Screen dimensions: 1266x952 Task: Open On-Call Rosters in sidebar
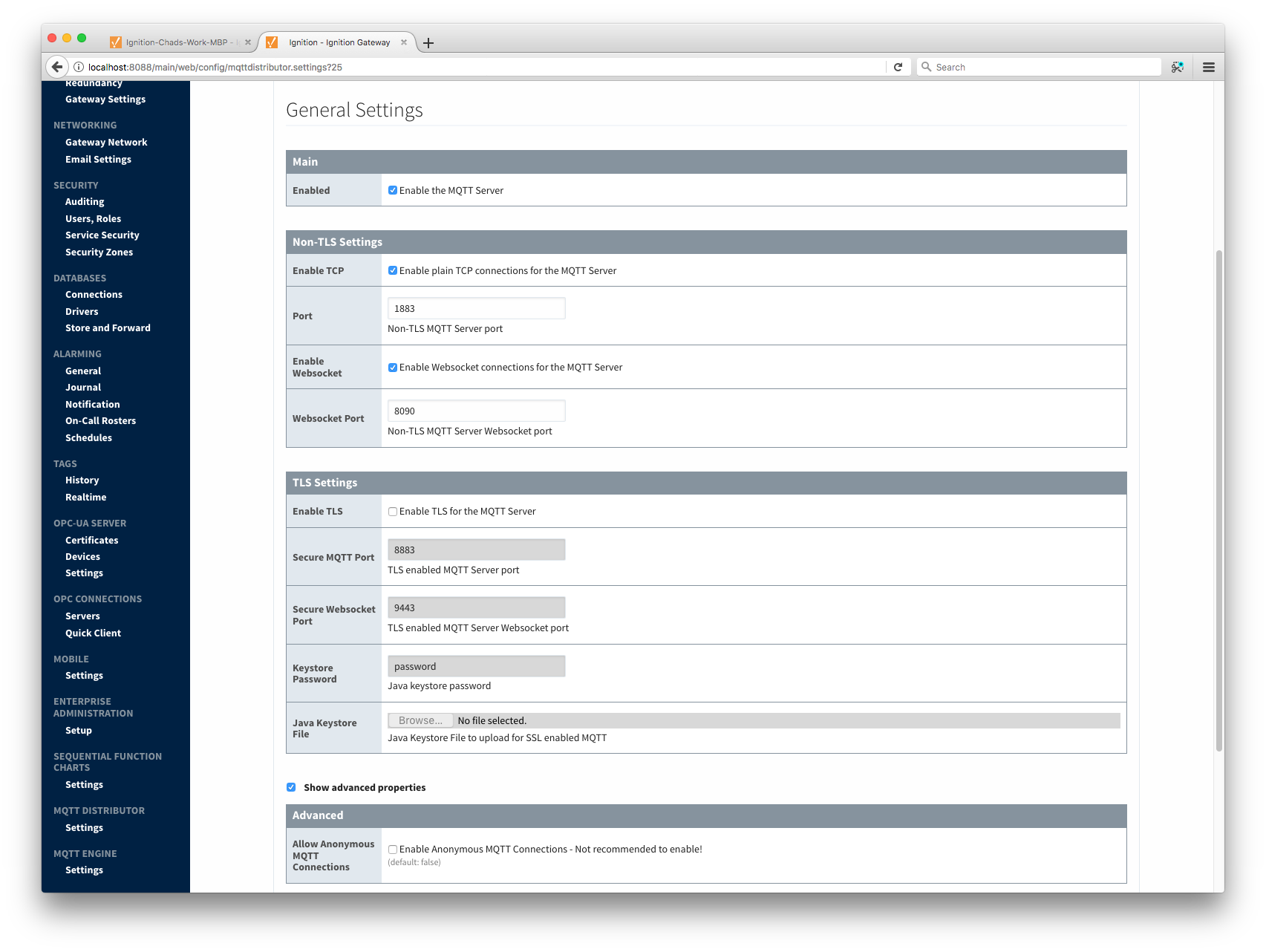pyautogui.click(x=100, y=420)
